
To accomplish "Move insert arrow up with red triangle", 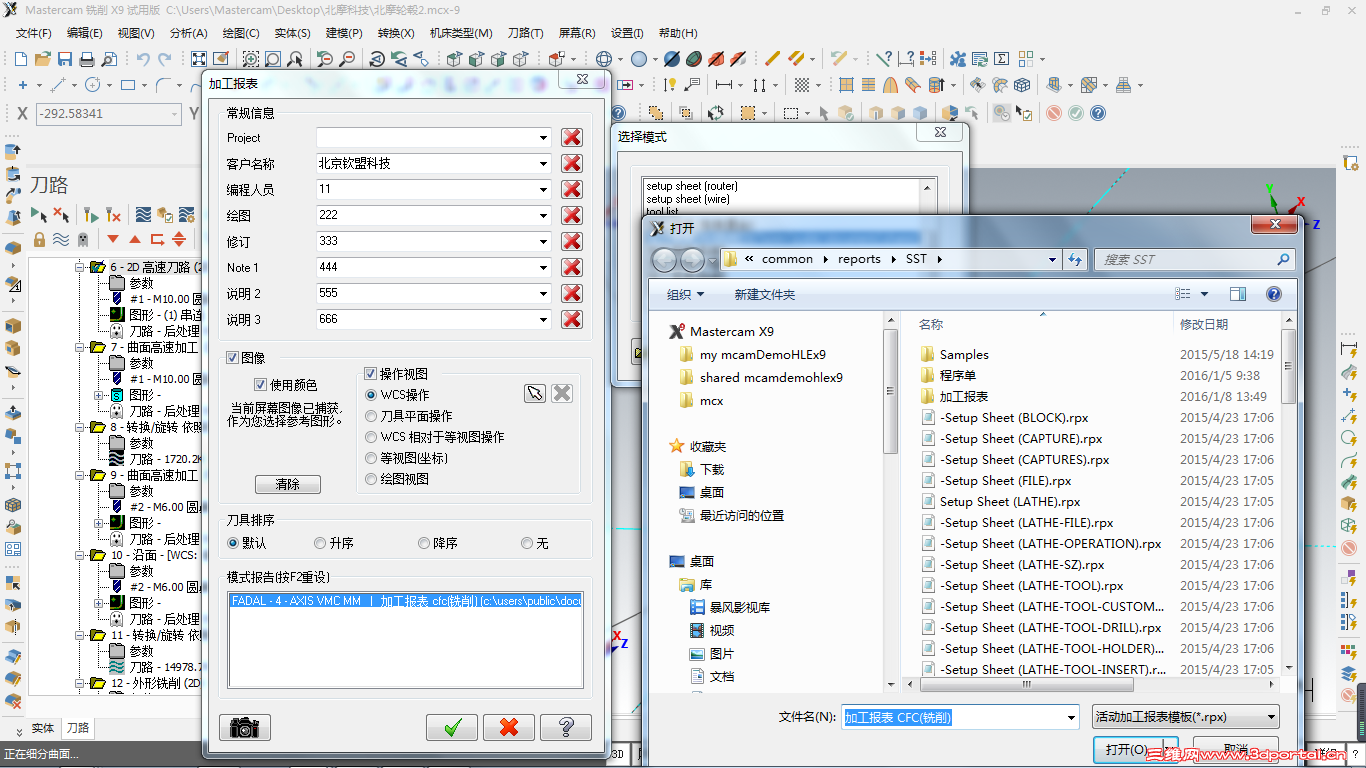I will [x=135, y=239].
